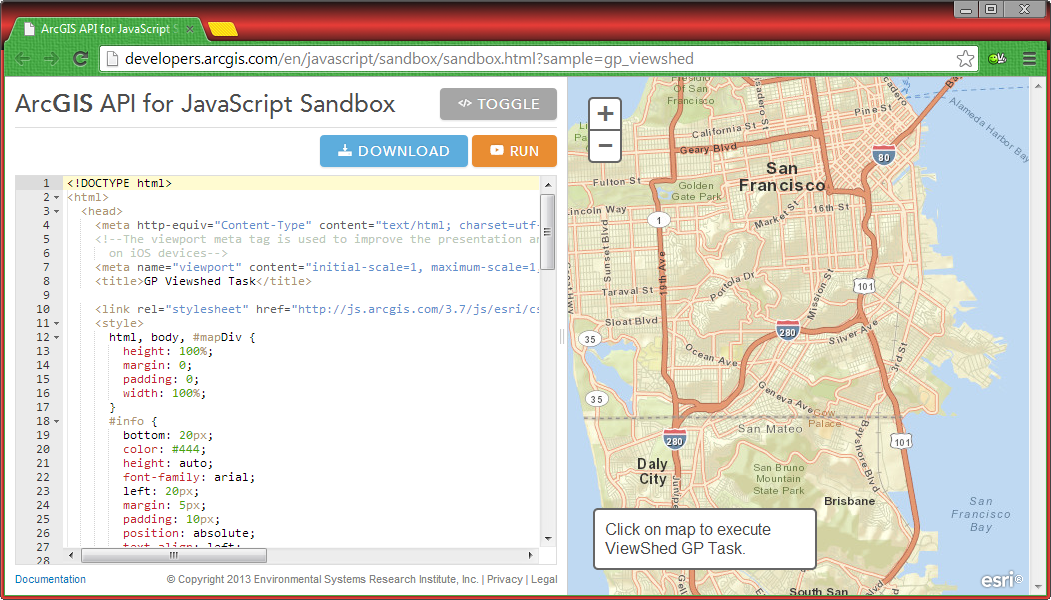Collapse the style tag at line 11
This screenshot has width=1051, height=600.
click(x=56, y=324)
